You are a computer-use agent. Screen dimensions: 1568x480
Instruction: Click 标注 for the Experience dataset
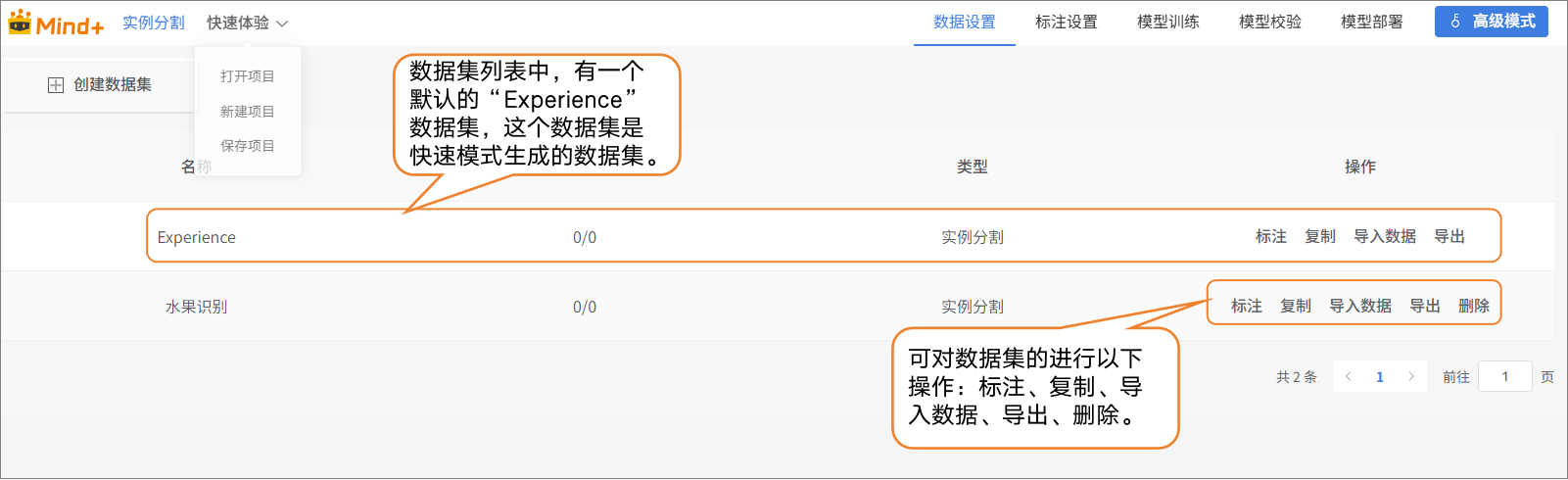pyautogui.click(x=1270, y=236)
